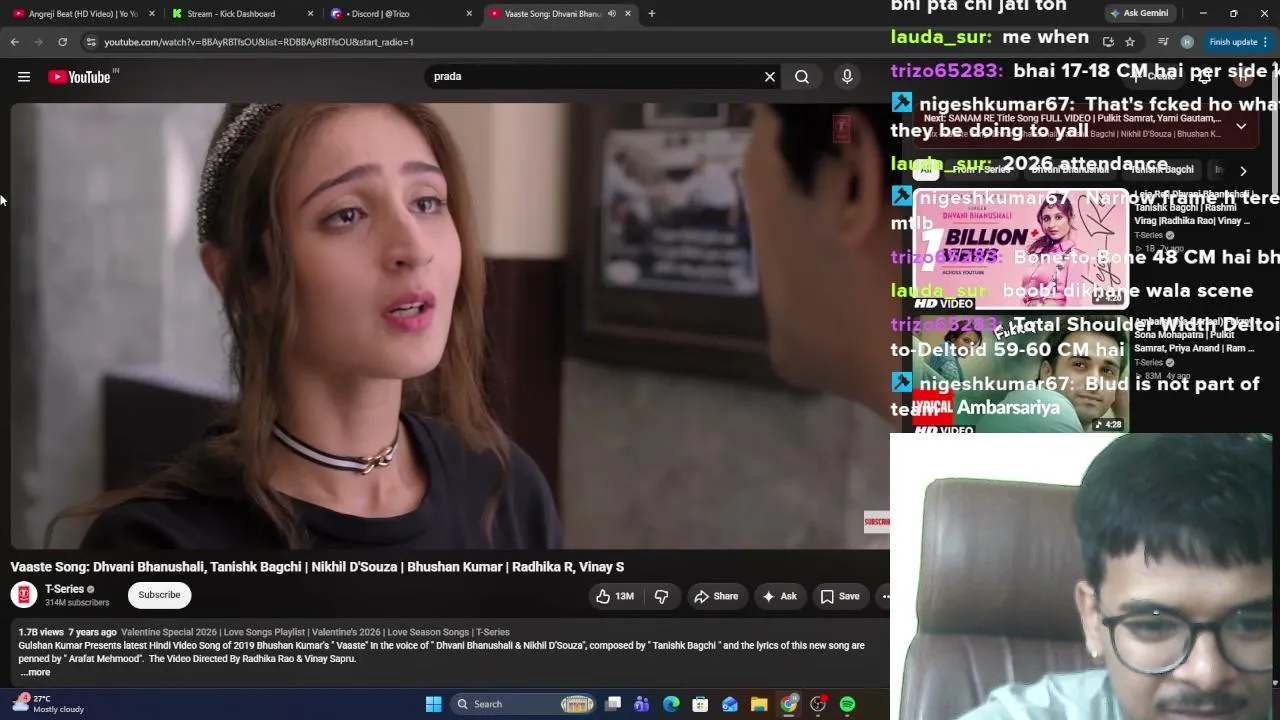Show more filter chips with the right arrow
Screen dimensions: 1280x720
click(x=1243, y=171)
